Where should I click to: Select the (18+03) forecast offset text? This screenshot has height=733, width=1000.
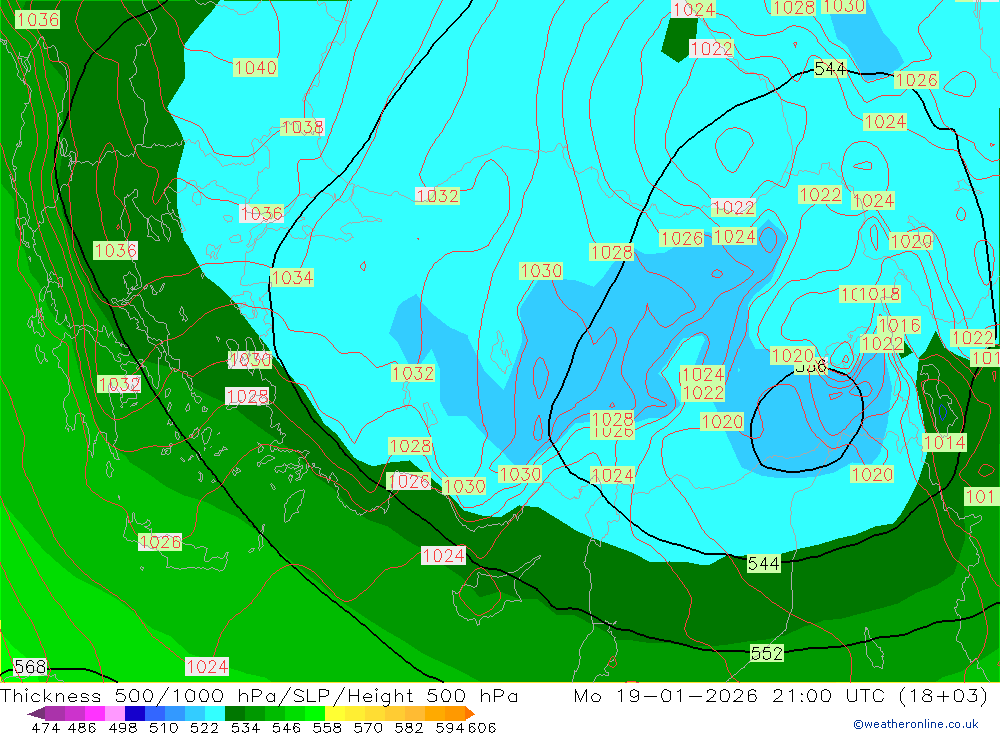pyautogui.click(x=943, y=695)
